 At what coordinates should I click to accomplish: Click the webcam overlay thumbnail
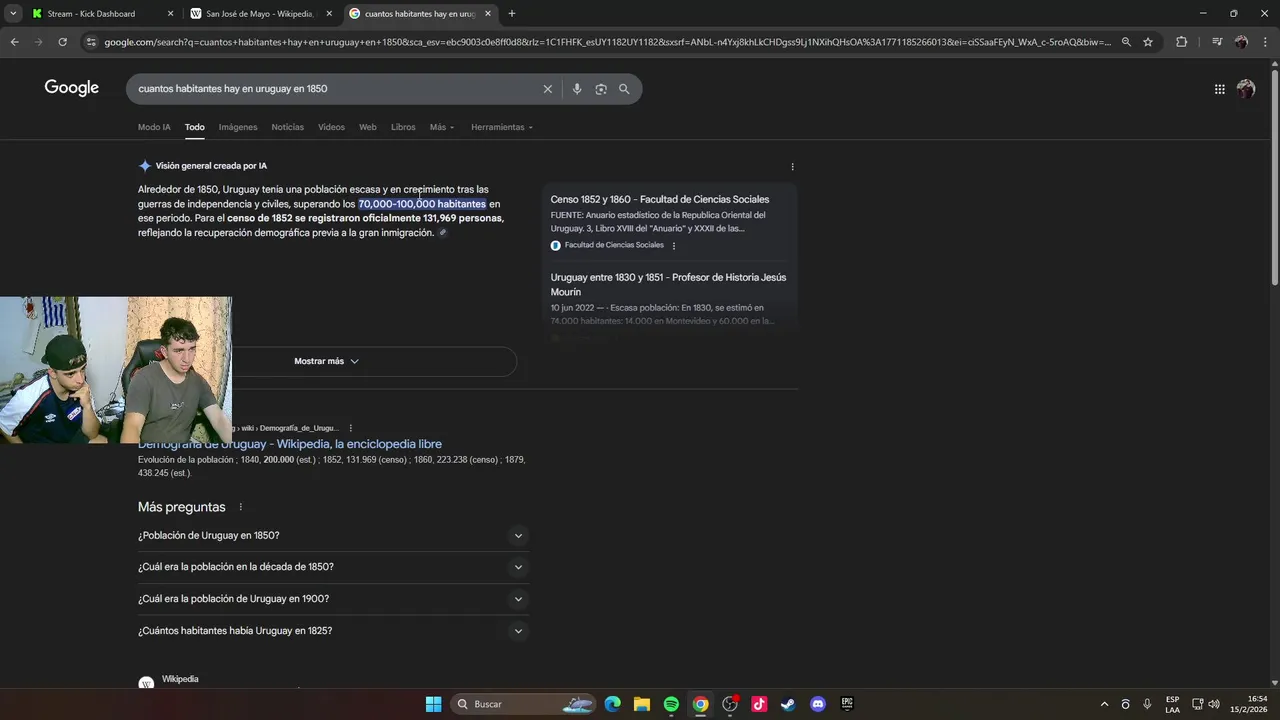click(116, 370)
